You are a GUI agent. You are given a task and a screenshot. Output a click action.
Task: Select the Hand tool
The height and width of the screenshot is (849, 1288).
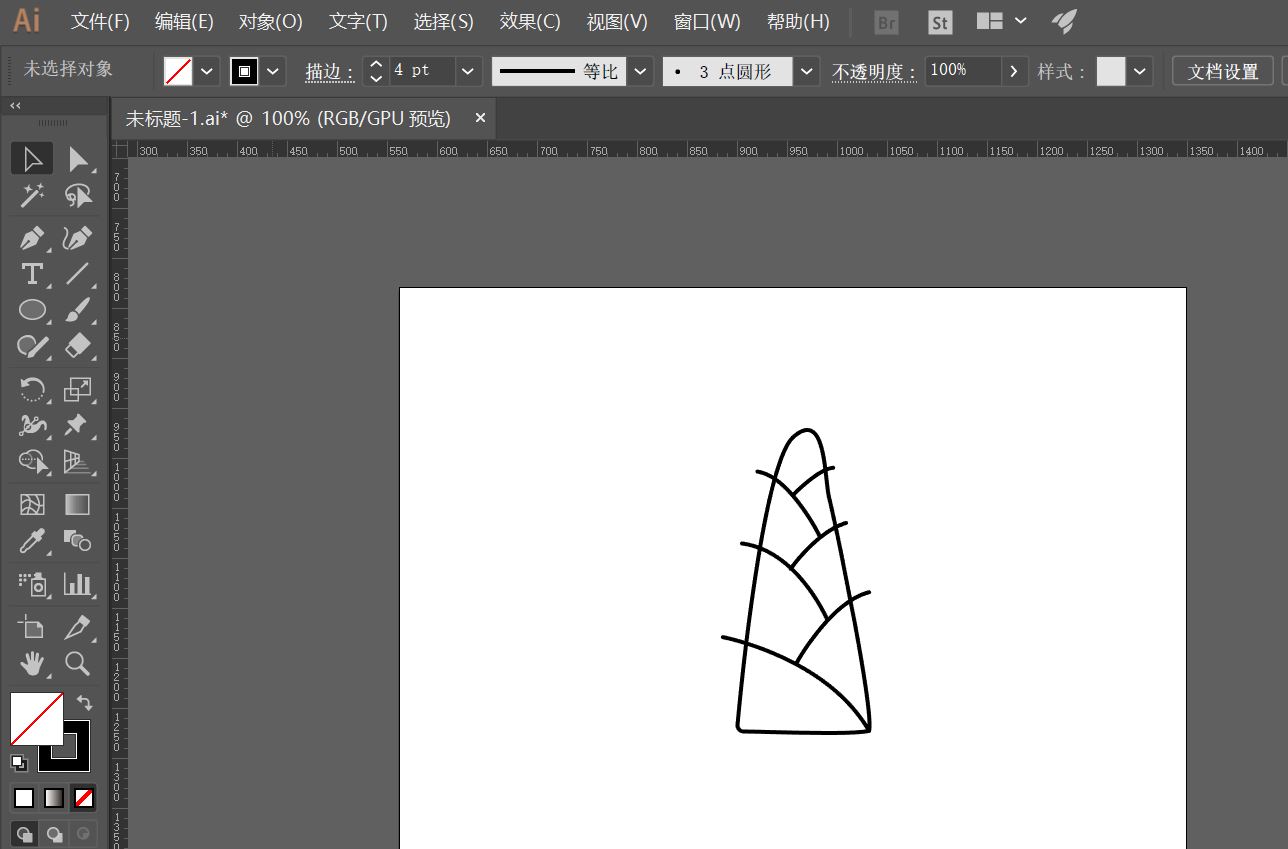point(32,663)
